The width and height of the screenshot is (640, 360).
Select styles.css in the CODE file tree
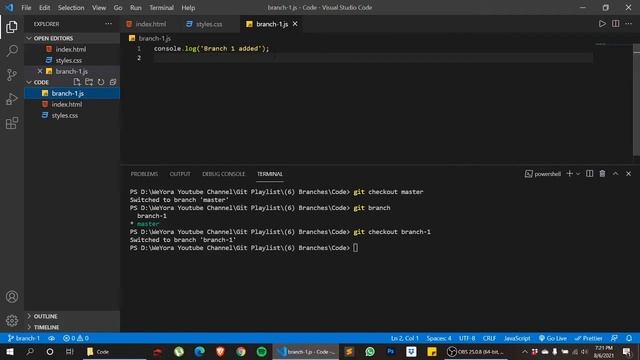(x=72, y=116)
